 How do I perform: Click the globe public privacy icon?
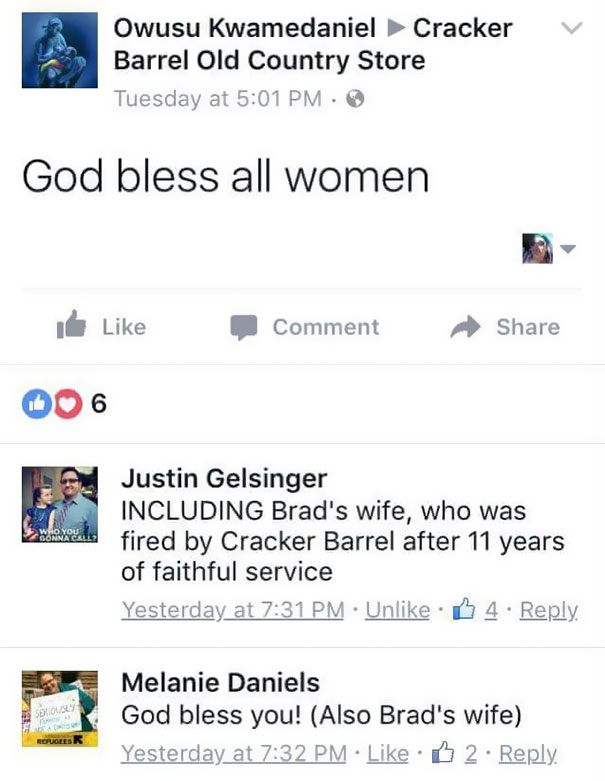click(353, 98)
